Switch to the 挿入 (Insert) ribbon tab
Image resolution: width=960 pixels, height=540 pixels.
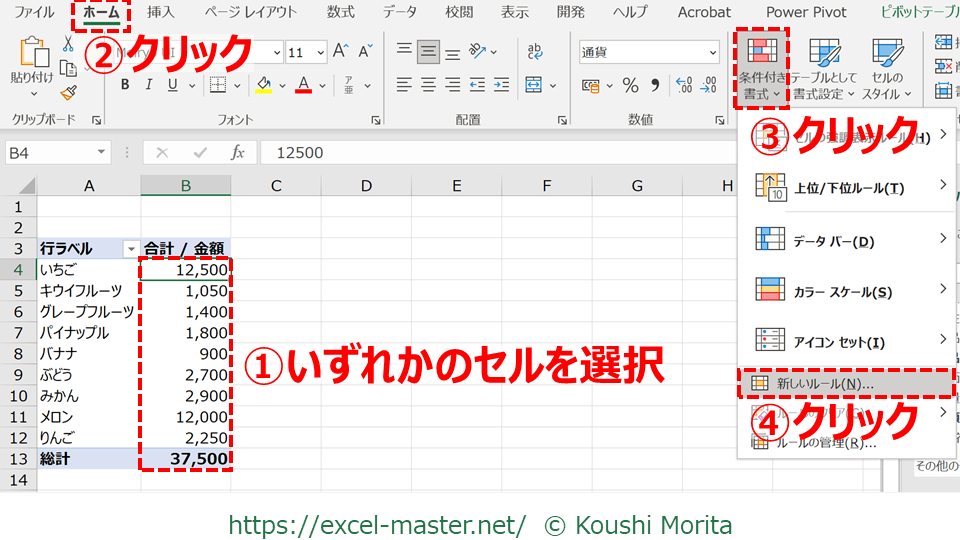click(x=160, y=12)
